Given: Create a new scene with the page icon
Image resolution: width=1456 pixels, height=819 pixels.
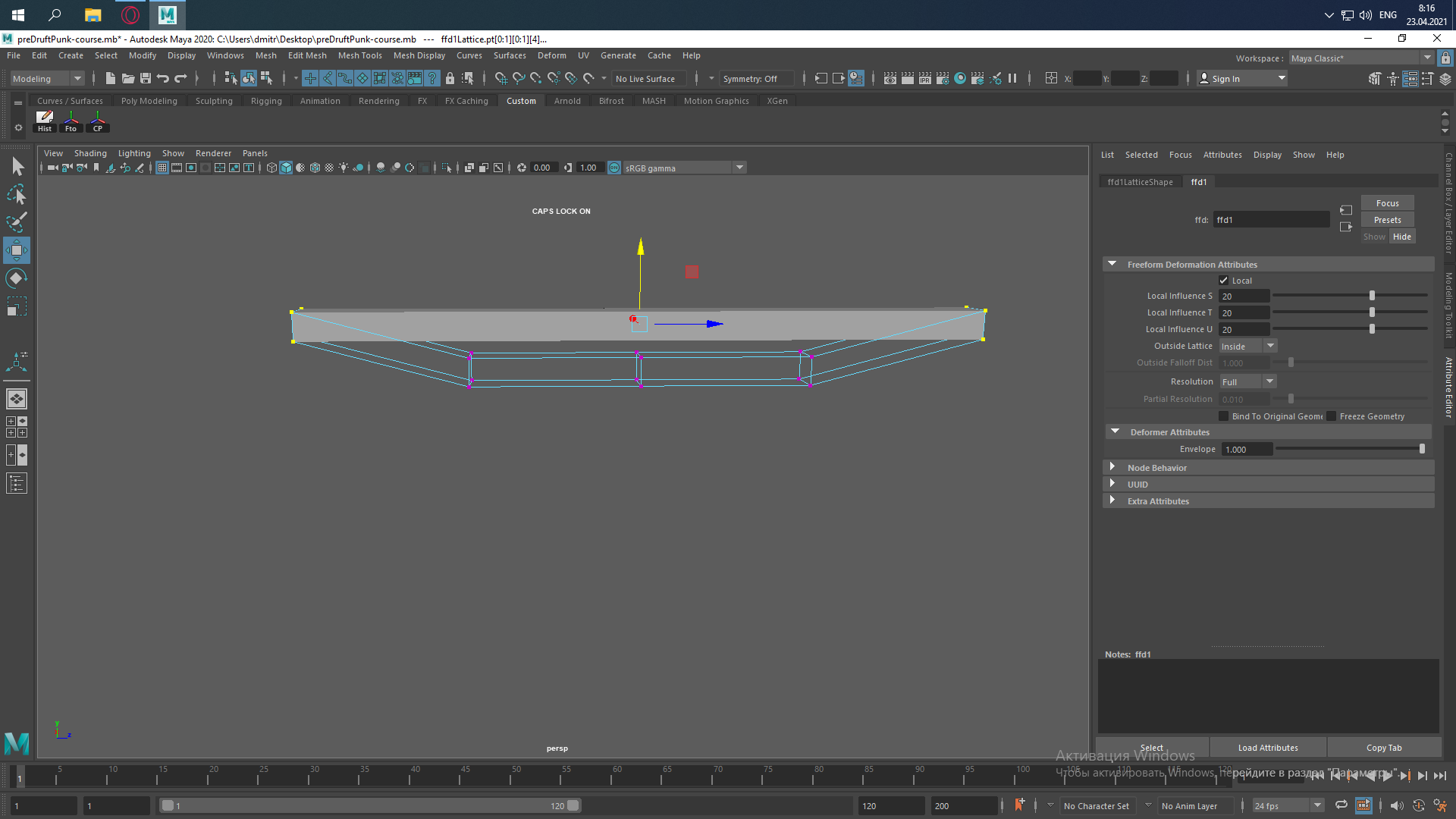Looking at the screenshot, I should pos(111,78).
